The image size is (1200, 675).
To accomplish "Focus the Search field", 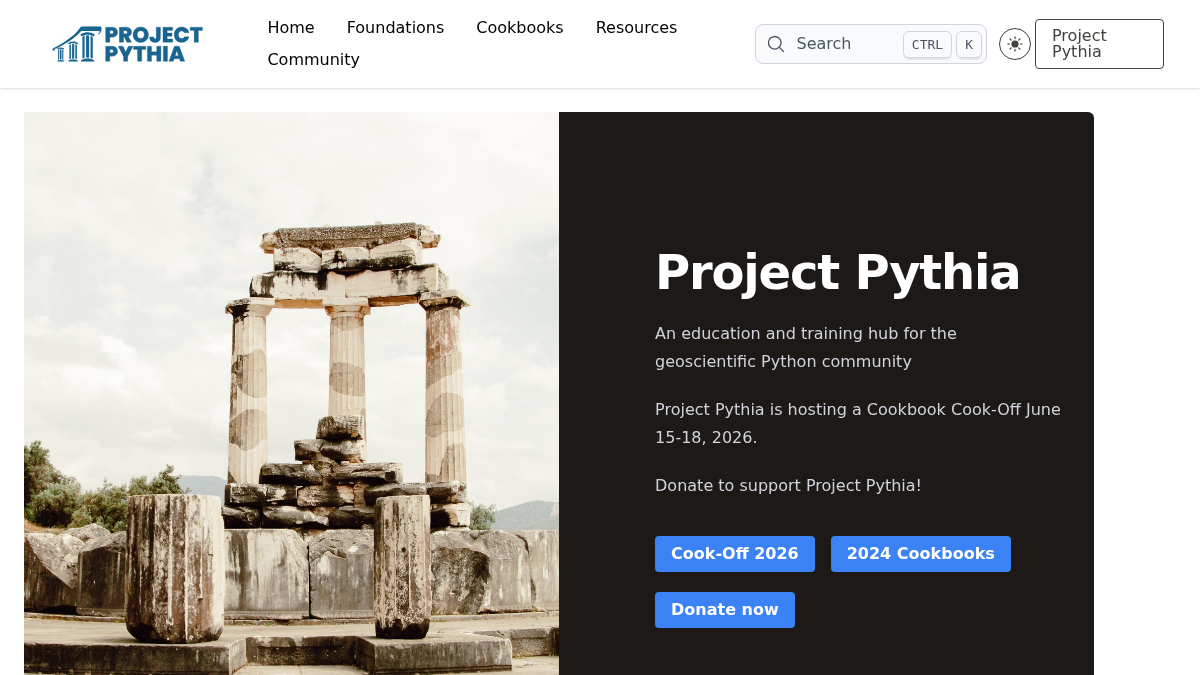I will (x=871, y=44).
